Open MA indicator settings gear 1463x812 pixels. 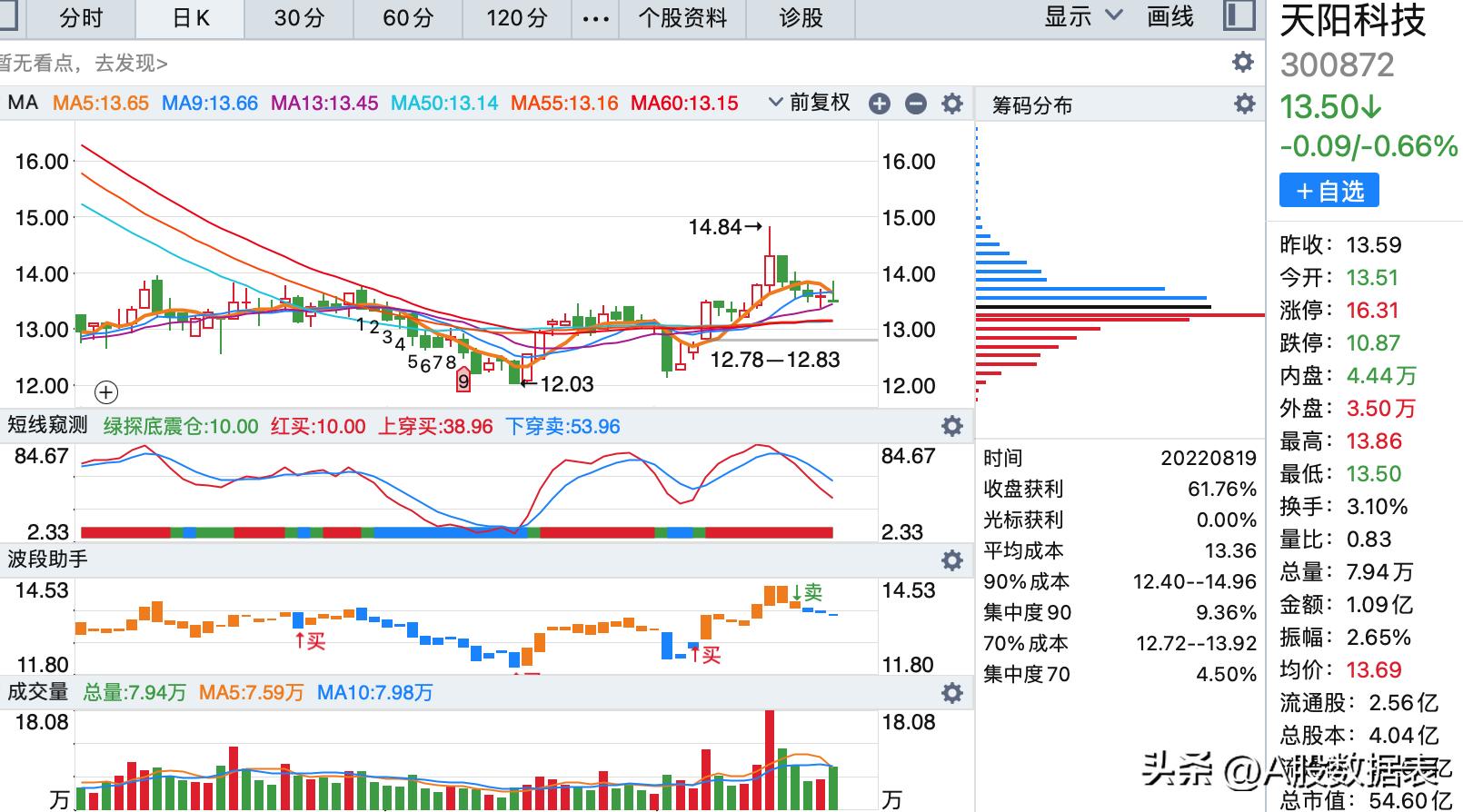click(951, 104)
